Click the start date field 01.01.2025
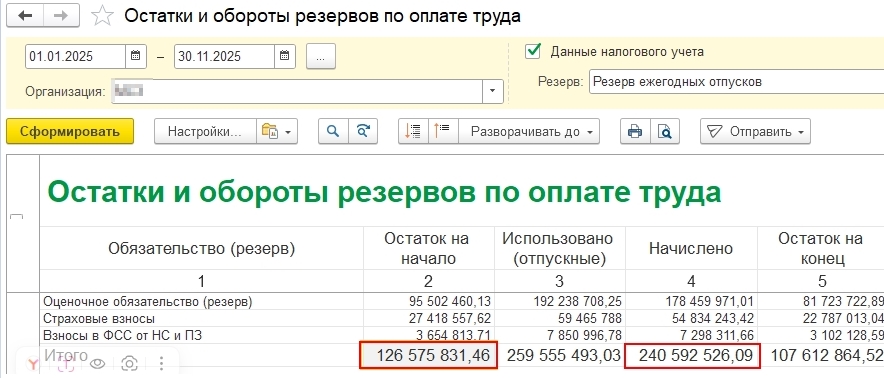 [75, 56]
